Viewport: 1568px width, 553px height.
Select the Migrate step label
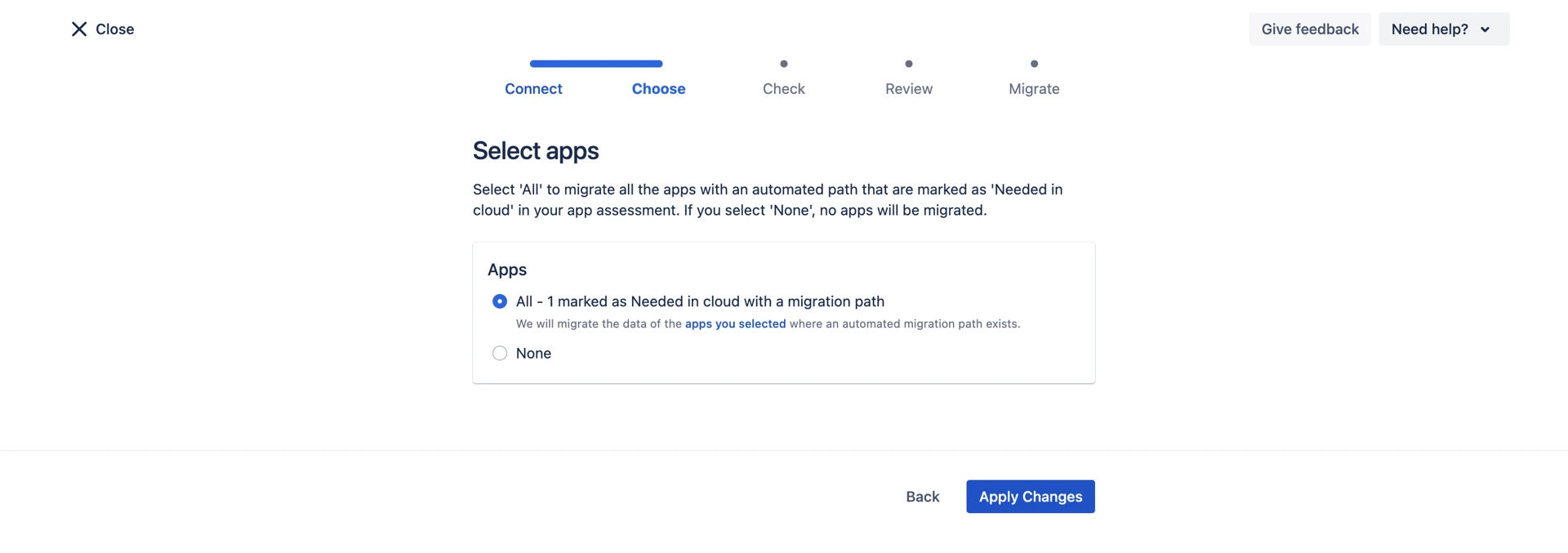tap(1034, 88)
